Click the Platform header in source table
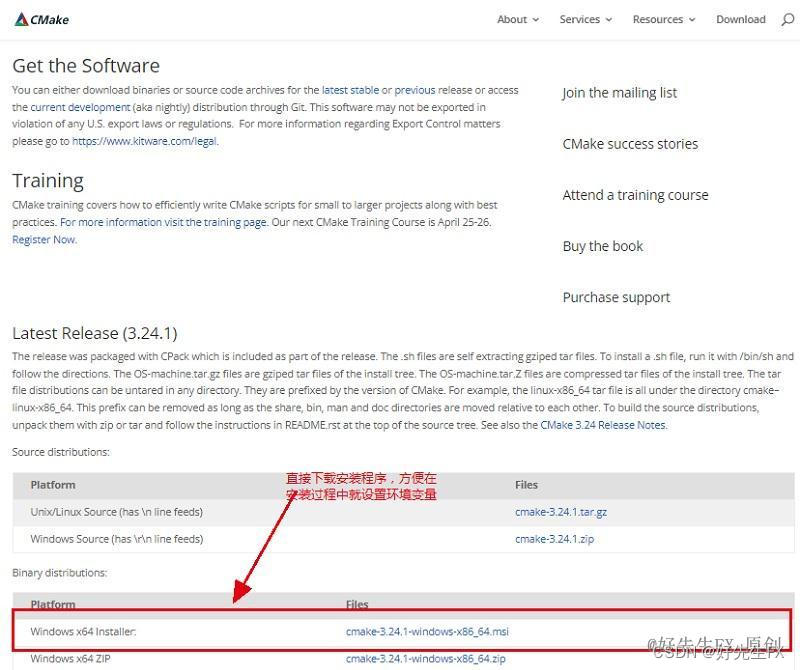 [x=53, y=485]
